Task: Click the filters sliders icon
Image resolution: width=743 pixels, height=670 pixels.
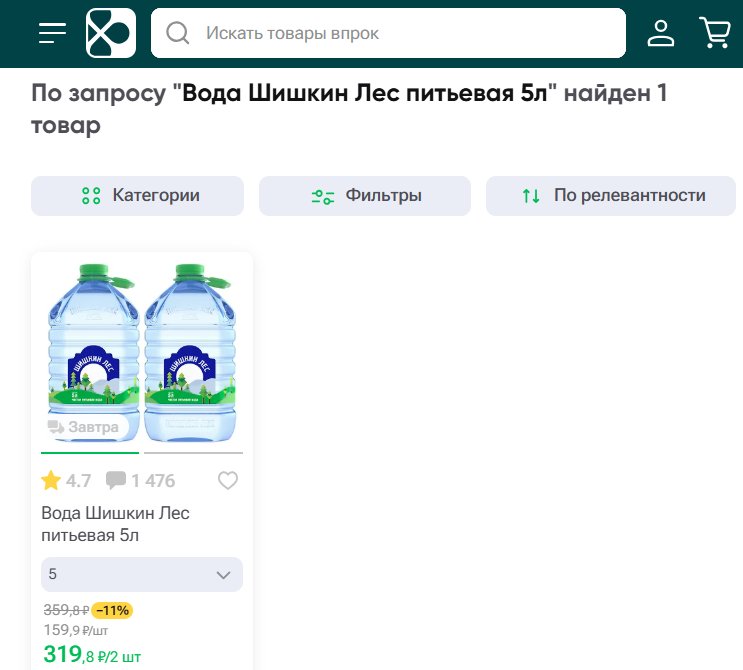Action: pyautogui.click(x=323, y=196)
